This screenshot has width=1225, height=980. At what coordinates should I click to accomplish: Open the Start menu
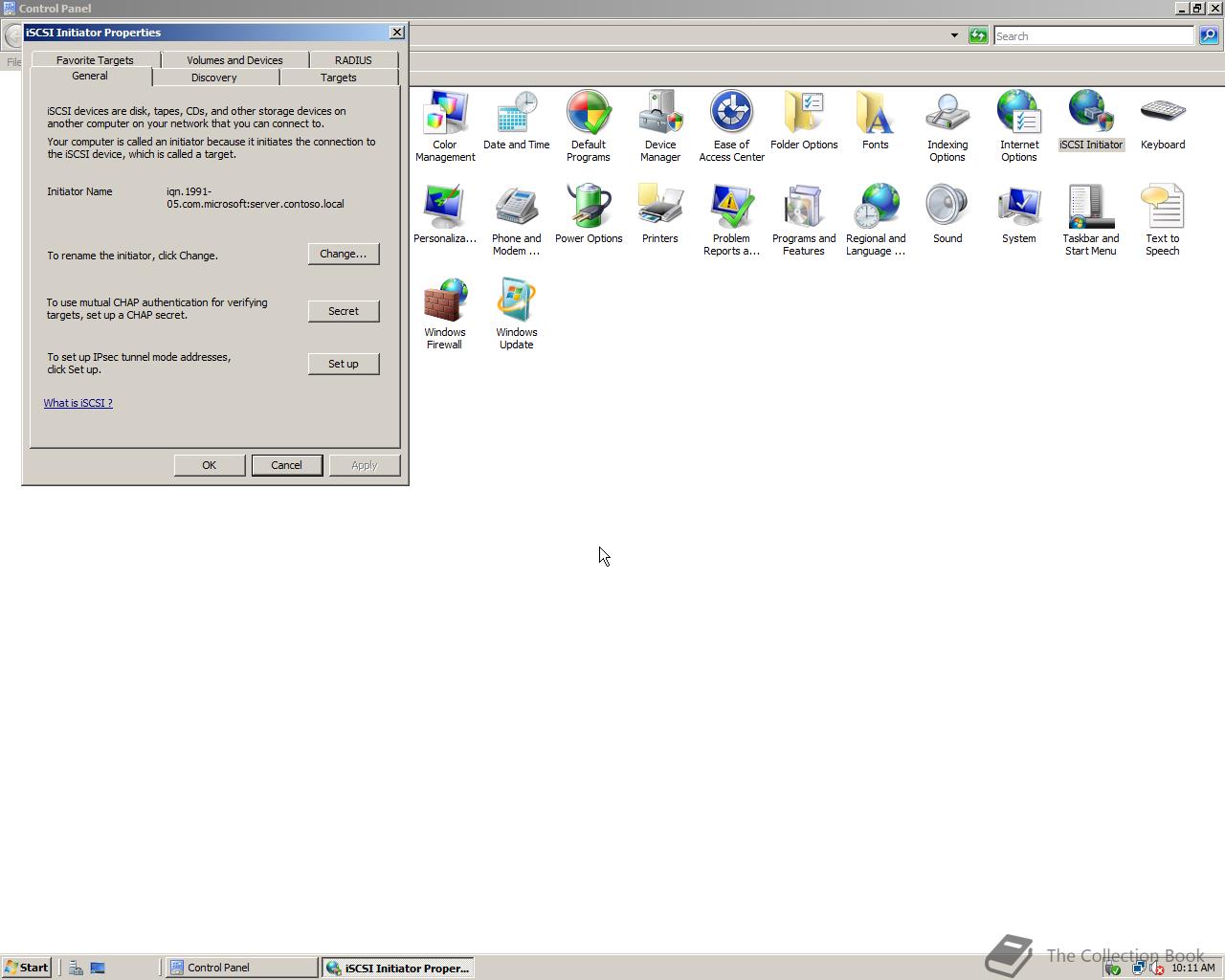26,968
